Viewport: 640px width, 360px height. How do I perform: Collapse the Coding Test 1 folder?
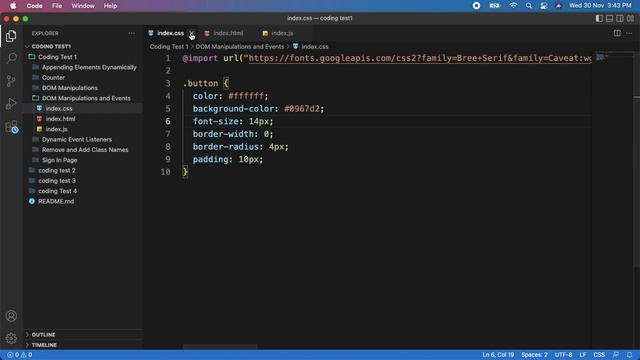83,57
